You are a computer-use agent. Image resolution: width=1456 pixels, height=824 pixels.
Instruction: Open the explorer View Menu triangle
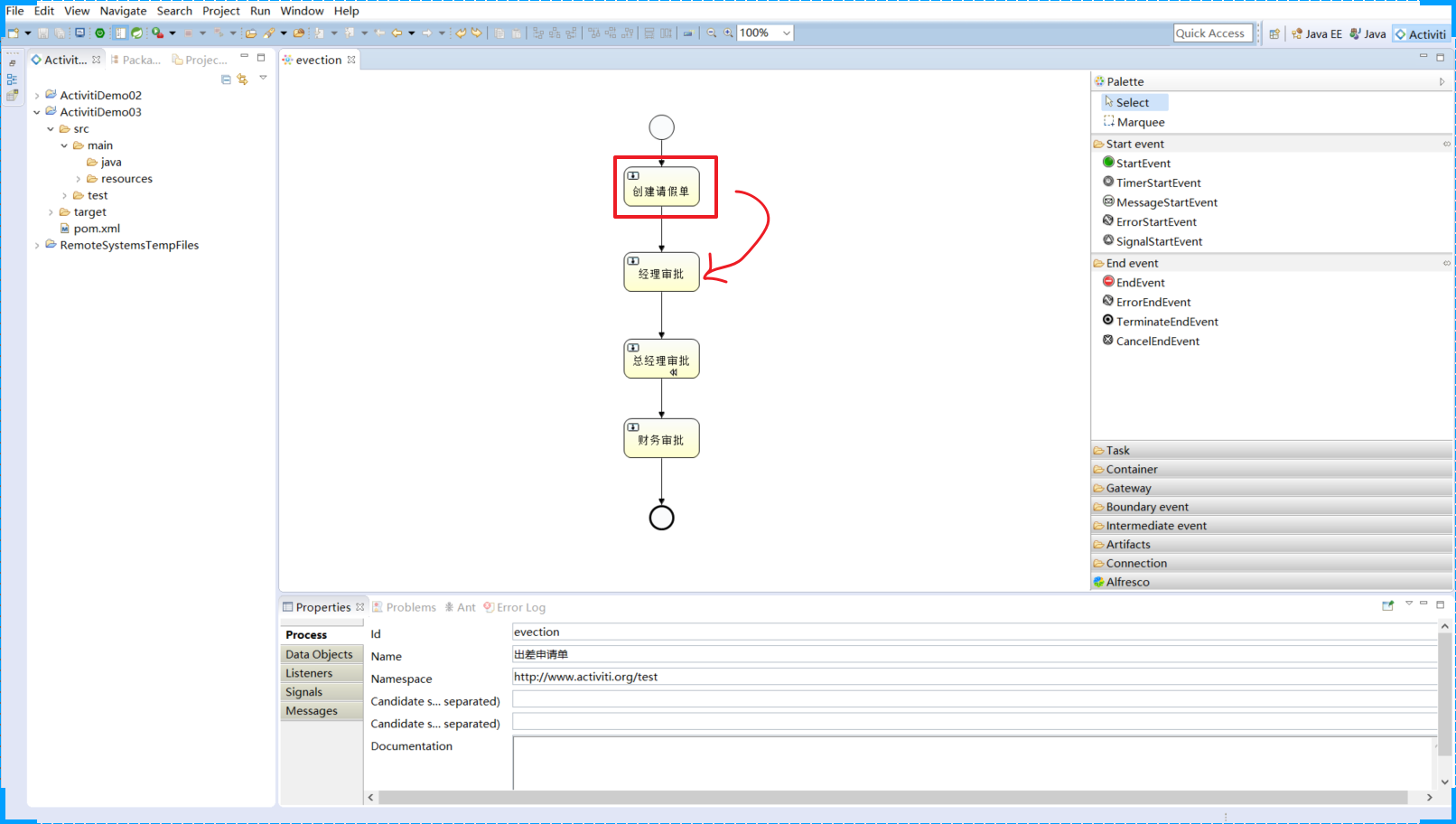[x=263, y=79]
